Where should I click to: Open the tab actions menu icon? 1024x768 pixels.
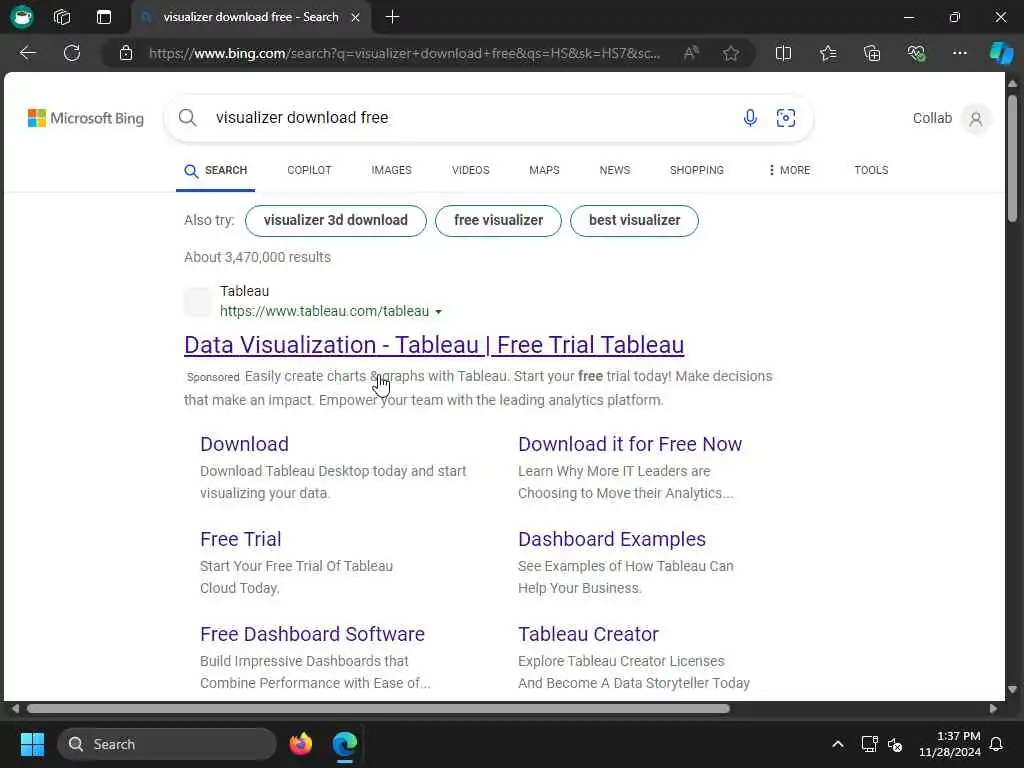104,17
